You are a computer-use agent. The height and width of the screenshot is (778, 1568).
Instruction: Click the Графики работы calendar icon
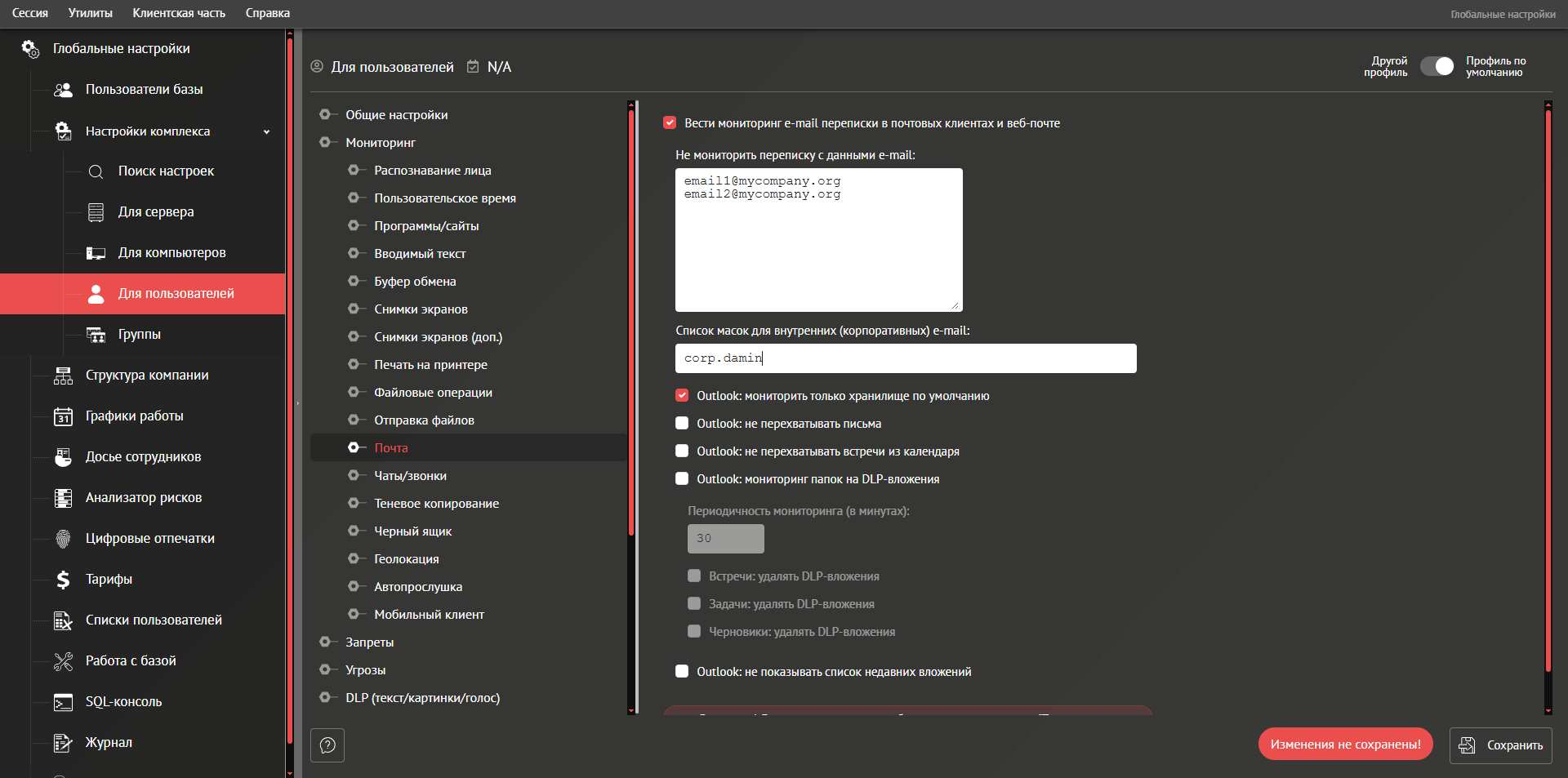click(63, 416)
